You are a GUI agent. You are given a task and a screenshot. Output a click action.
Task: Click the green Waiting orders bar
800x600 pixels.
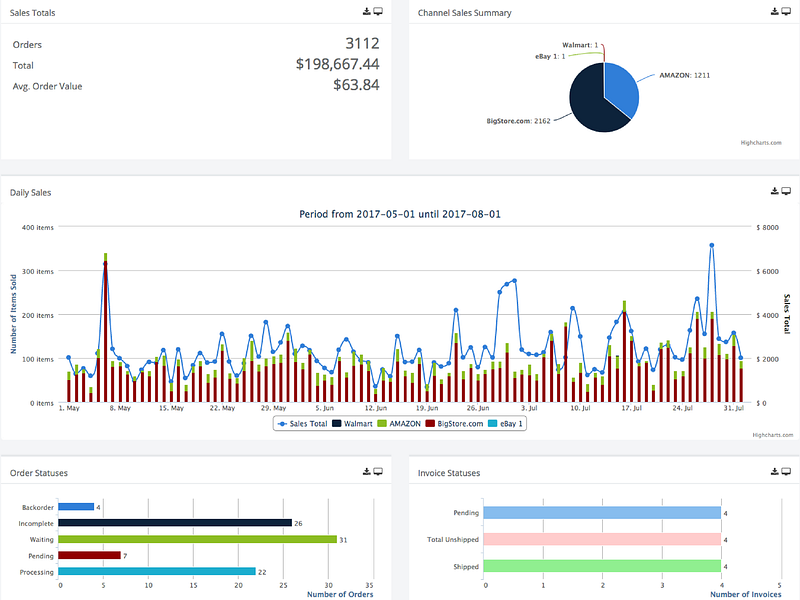tap(198, 539)
